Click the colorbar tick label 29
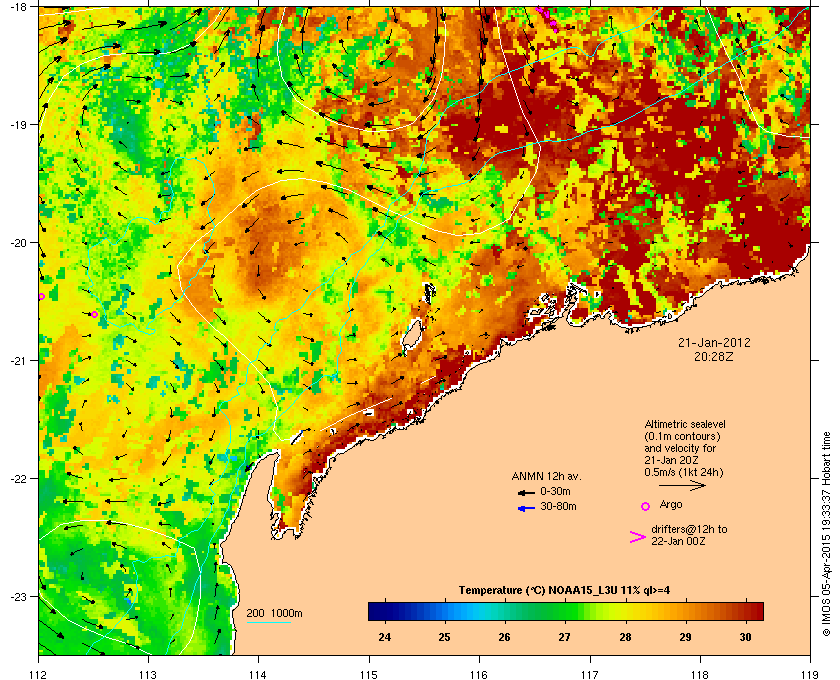The width and height of the screenshot is (840, 680). click(685, 637)
